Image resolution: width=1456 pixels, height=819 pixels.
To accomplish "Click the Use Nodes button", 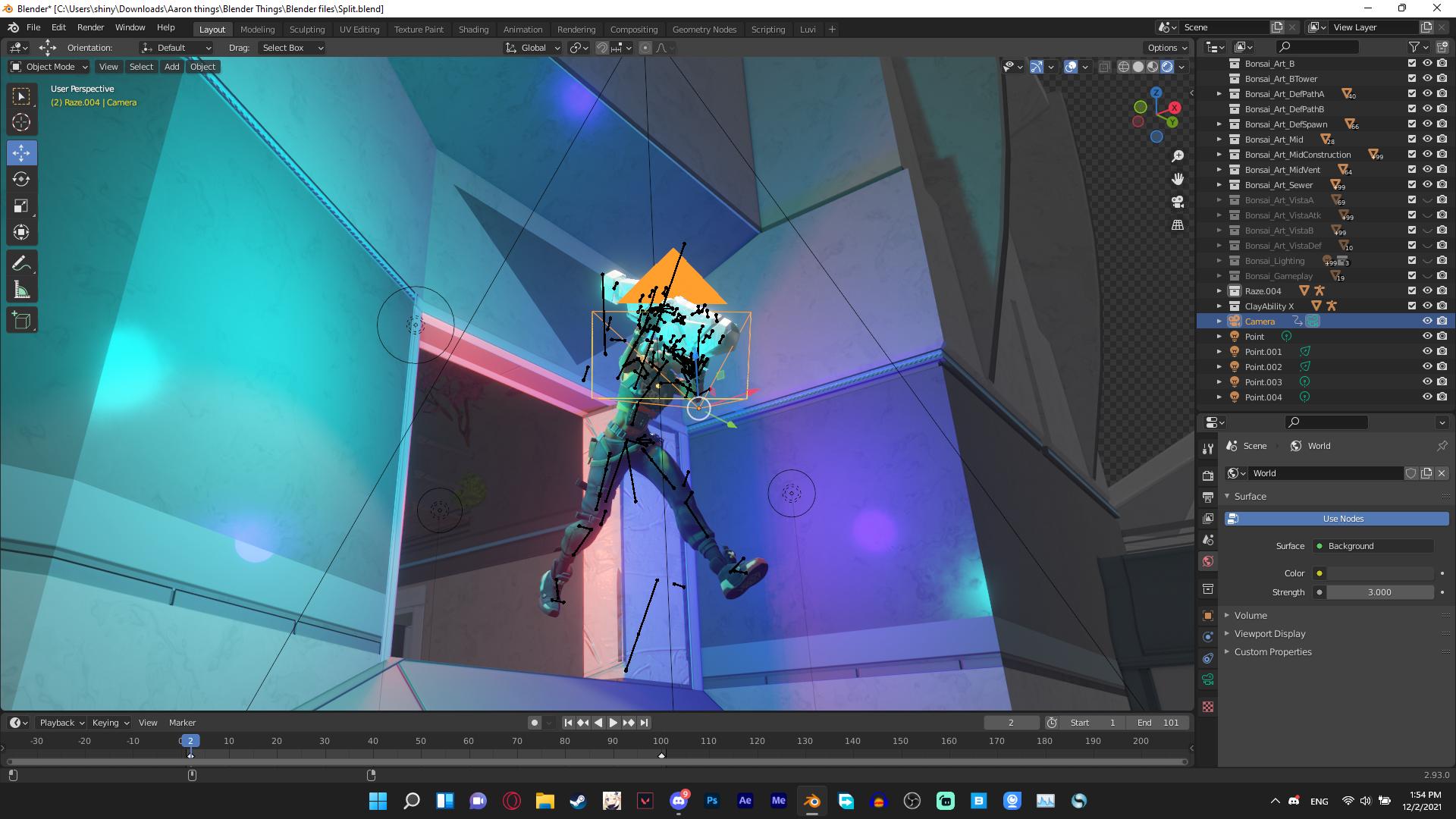I will (1342, 519).
